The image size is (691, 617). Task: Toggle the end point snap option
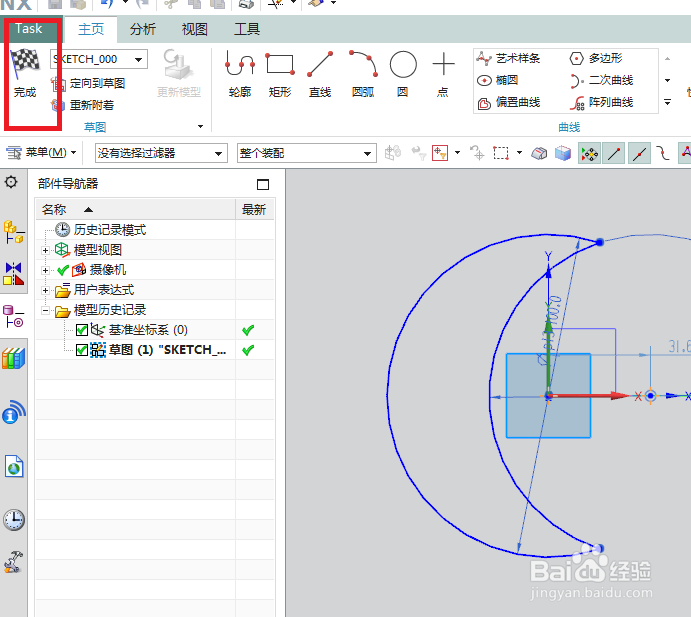pos(614,153)
